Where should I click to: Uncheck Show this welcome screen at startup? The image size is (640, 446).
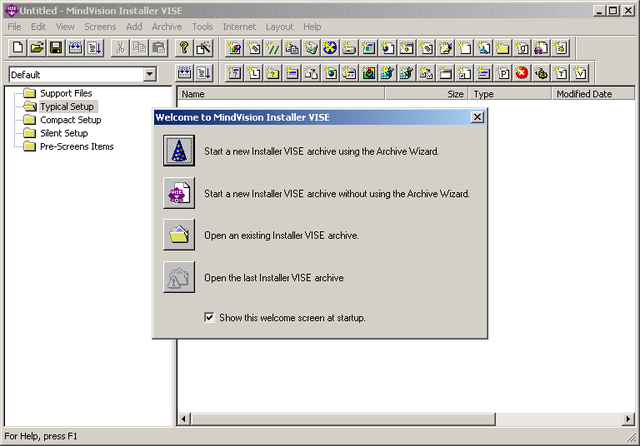point(209,317)
